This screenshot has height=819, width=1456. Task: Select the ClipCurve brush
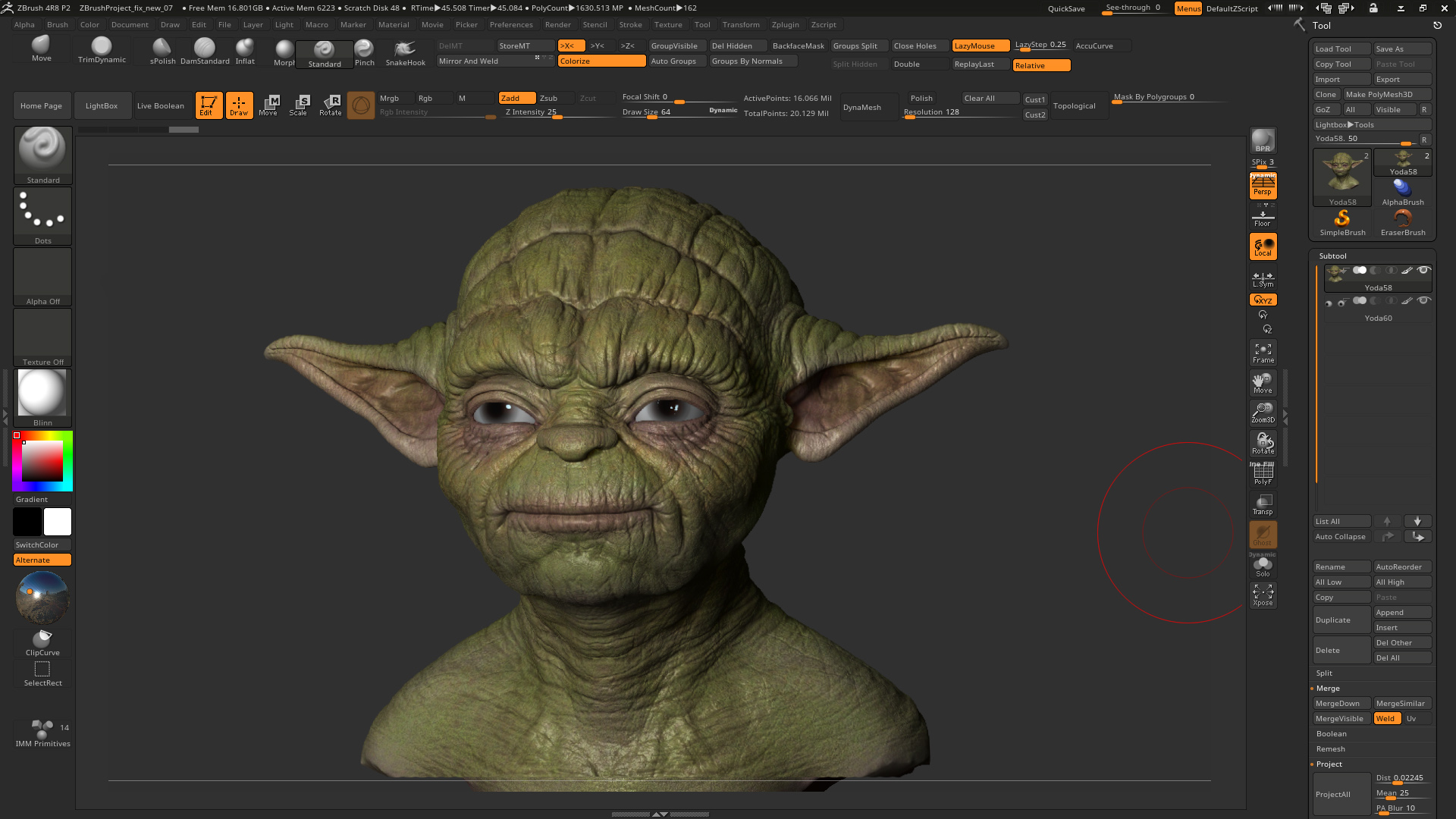click(42, 642)
